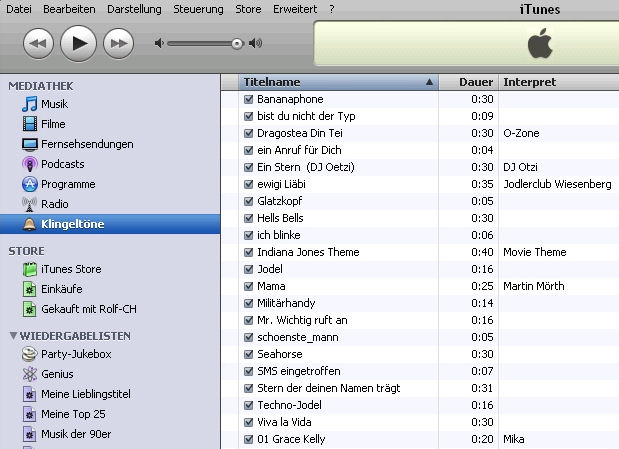
Task: Select the song 'ein Anruf für Dich'
Action: (x=299, y=150)
